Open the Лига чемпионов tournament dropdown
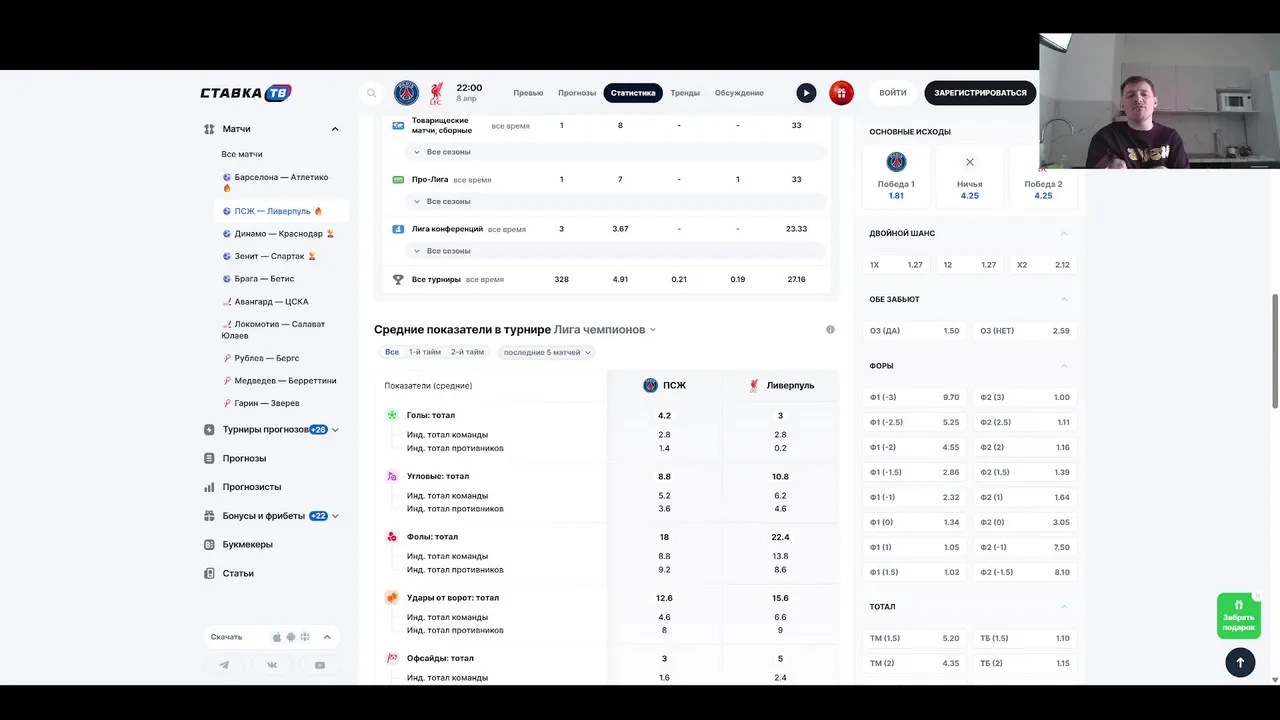 point(605,329)
